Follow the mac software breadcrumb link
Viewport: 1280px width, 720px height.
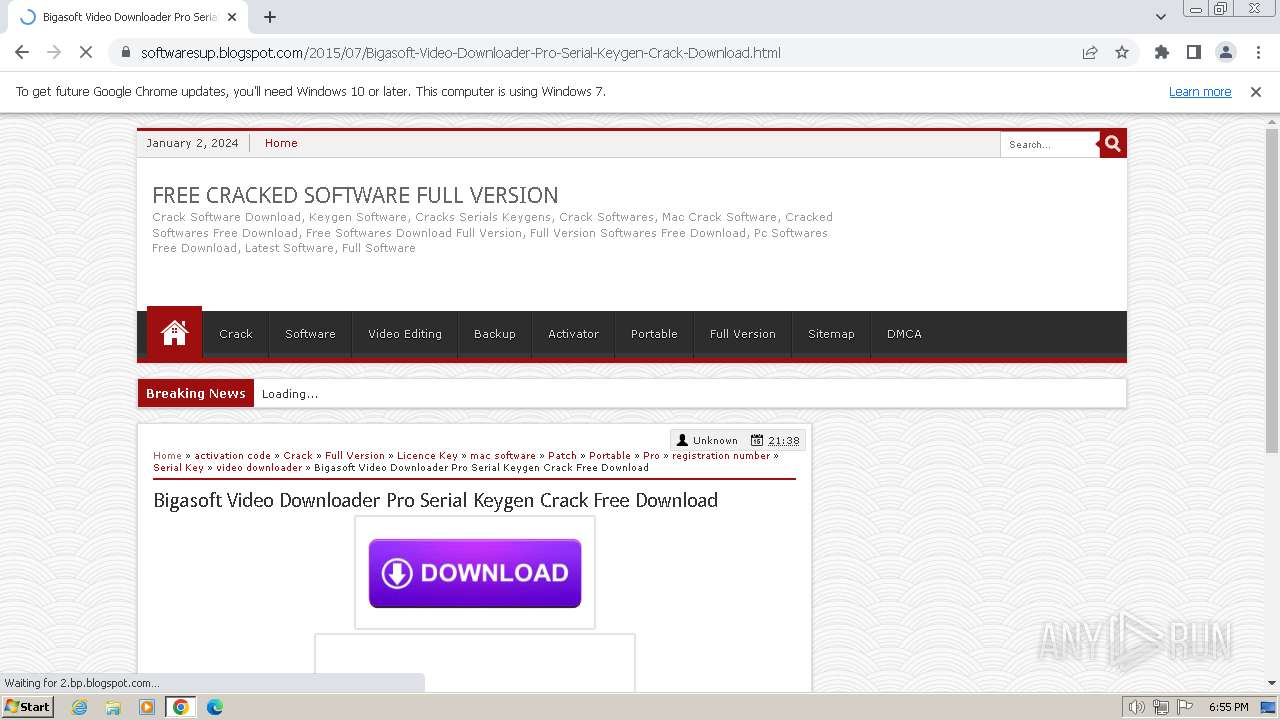(503, 456)
